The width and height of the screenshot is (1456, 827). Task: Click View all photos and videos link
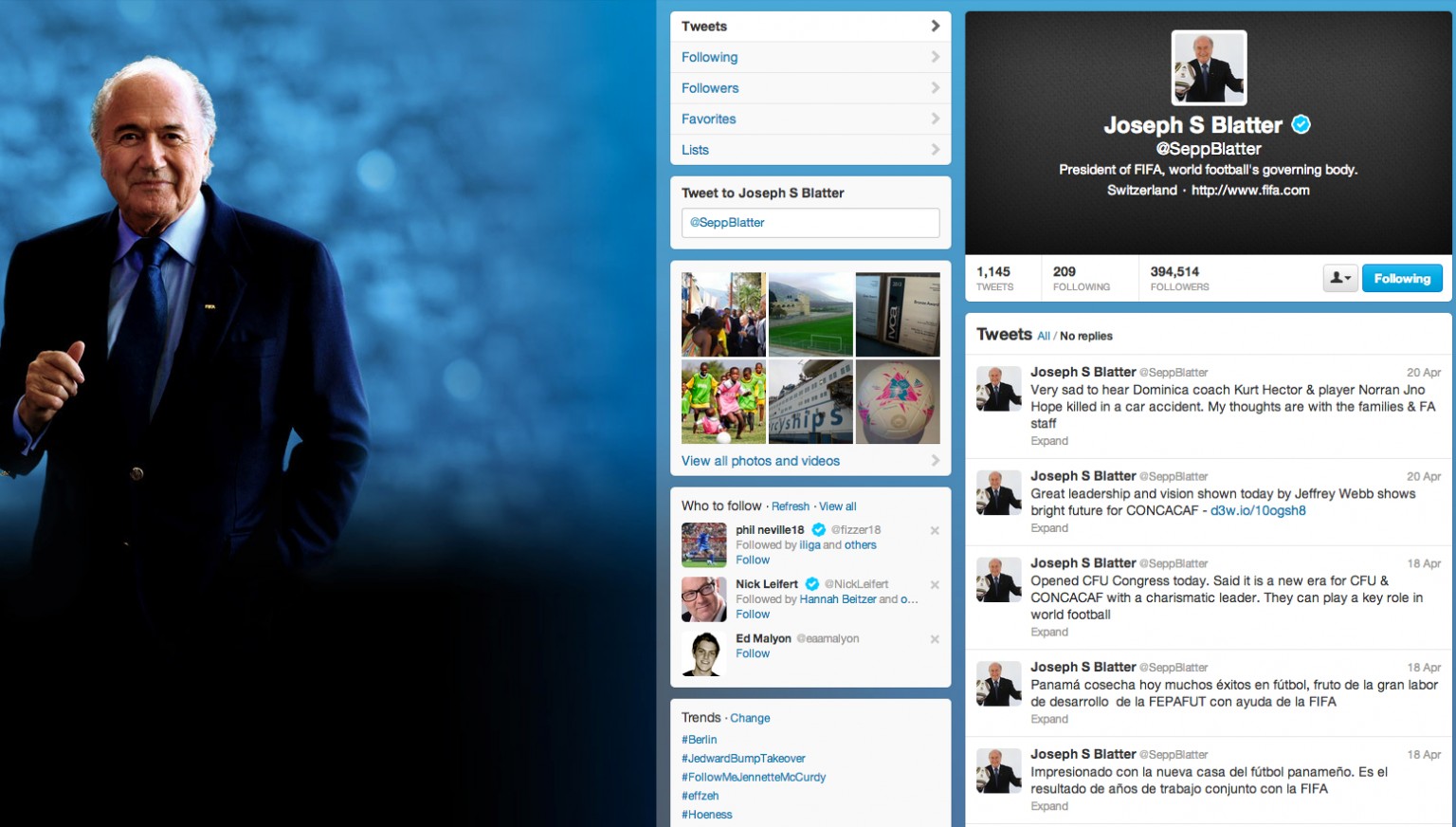760,461
